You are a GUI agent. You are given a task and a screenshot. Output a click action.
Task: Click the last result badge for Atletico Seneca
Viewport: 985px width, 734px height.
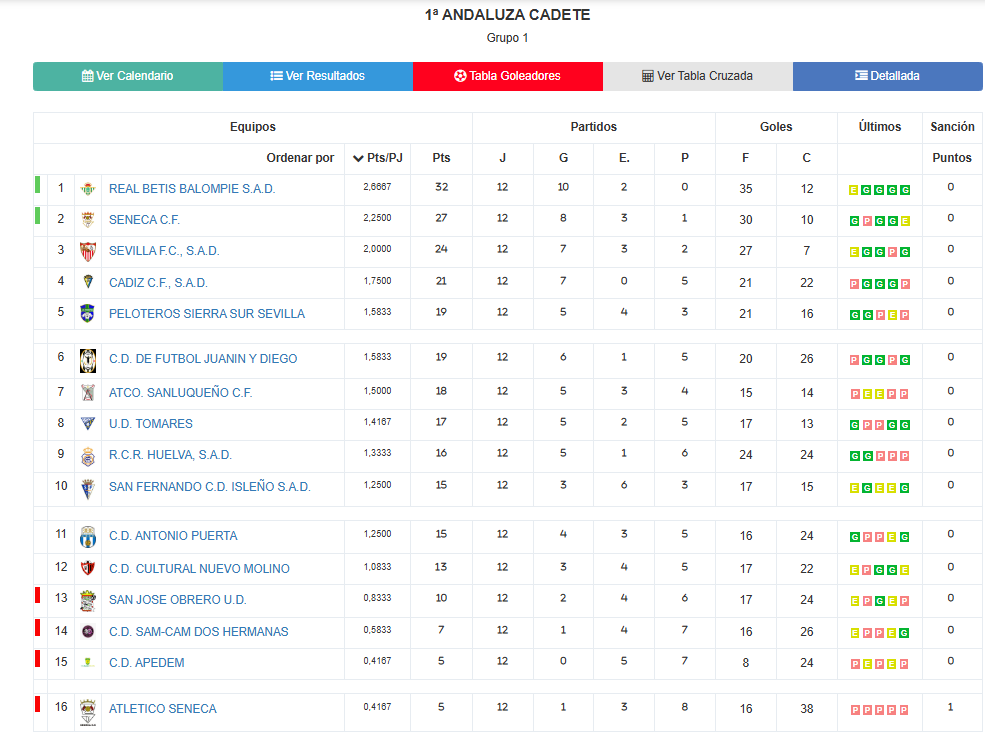(904, 710)
